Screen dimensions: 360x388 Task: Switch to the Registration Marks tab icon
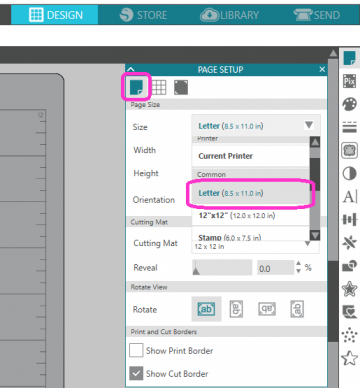[x=181, y=87]
